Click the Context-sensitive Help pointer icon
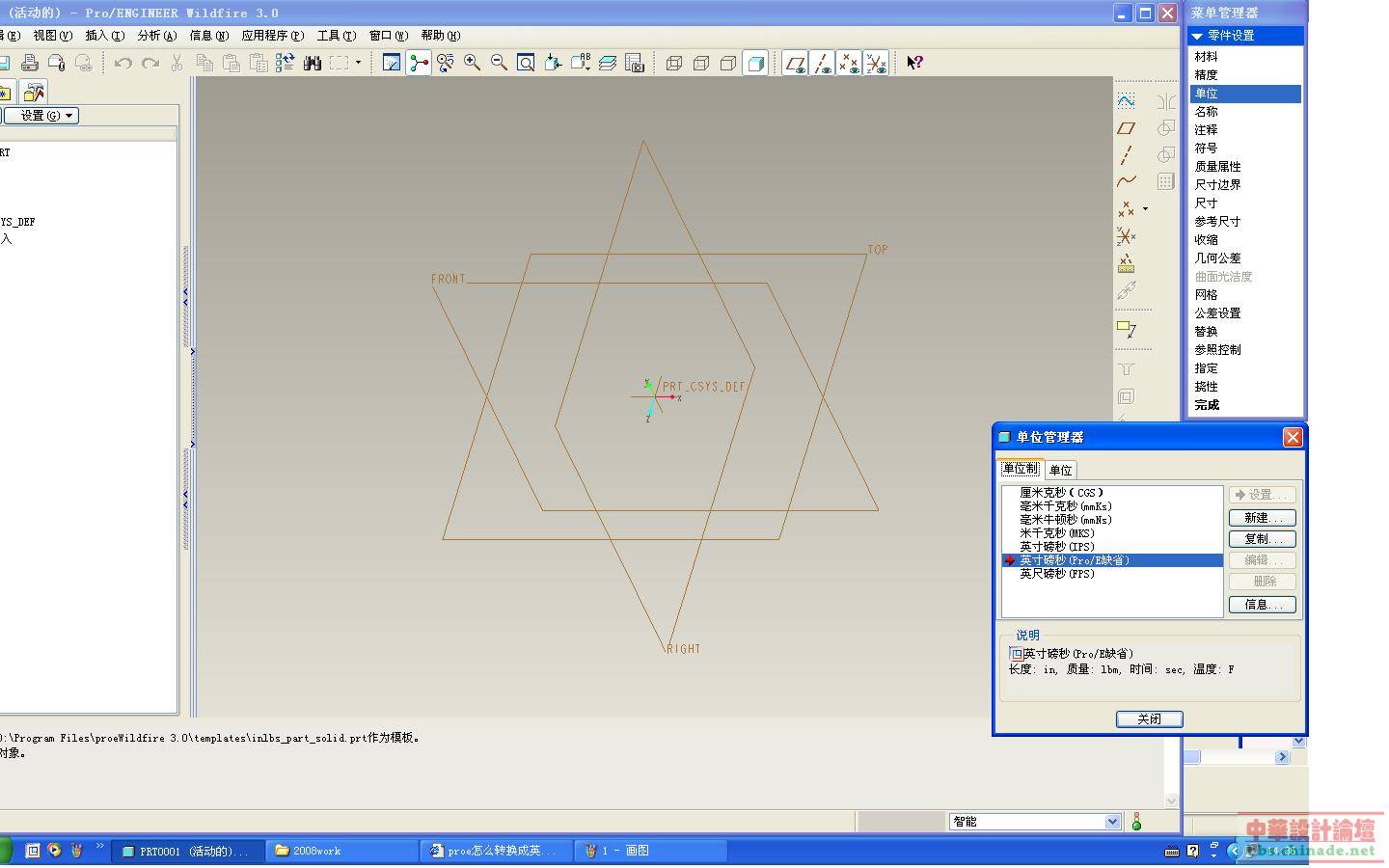 point(914,63)
